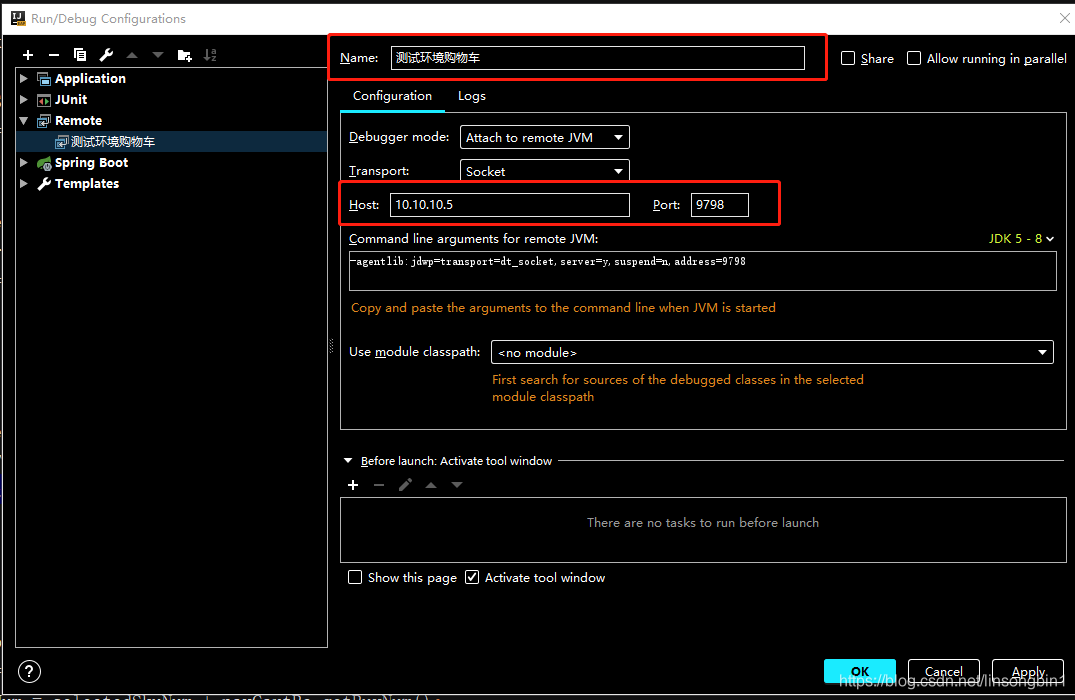Check Show this page option
Screen dimensions: 1075x700
pyautogui.click(x=354, y=577)
